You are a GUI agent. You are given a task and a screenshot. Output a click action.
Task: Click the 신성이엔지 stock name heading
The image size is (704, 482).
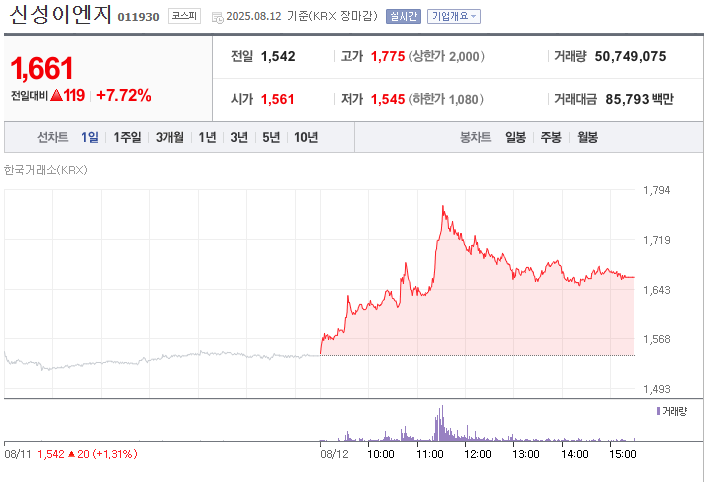[60, 15]
